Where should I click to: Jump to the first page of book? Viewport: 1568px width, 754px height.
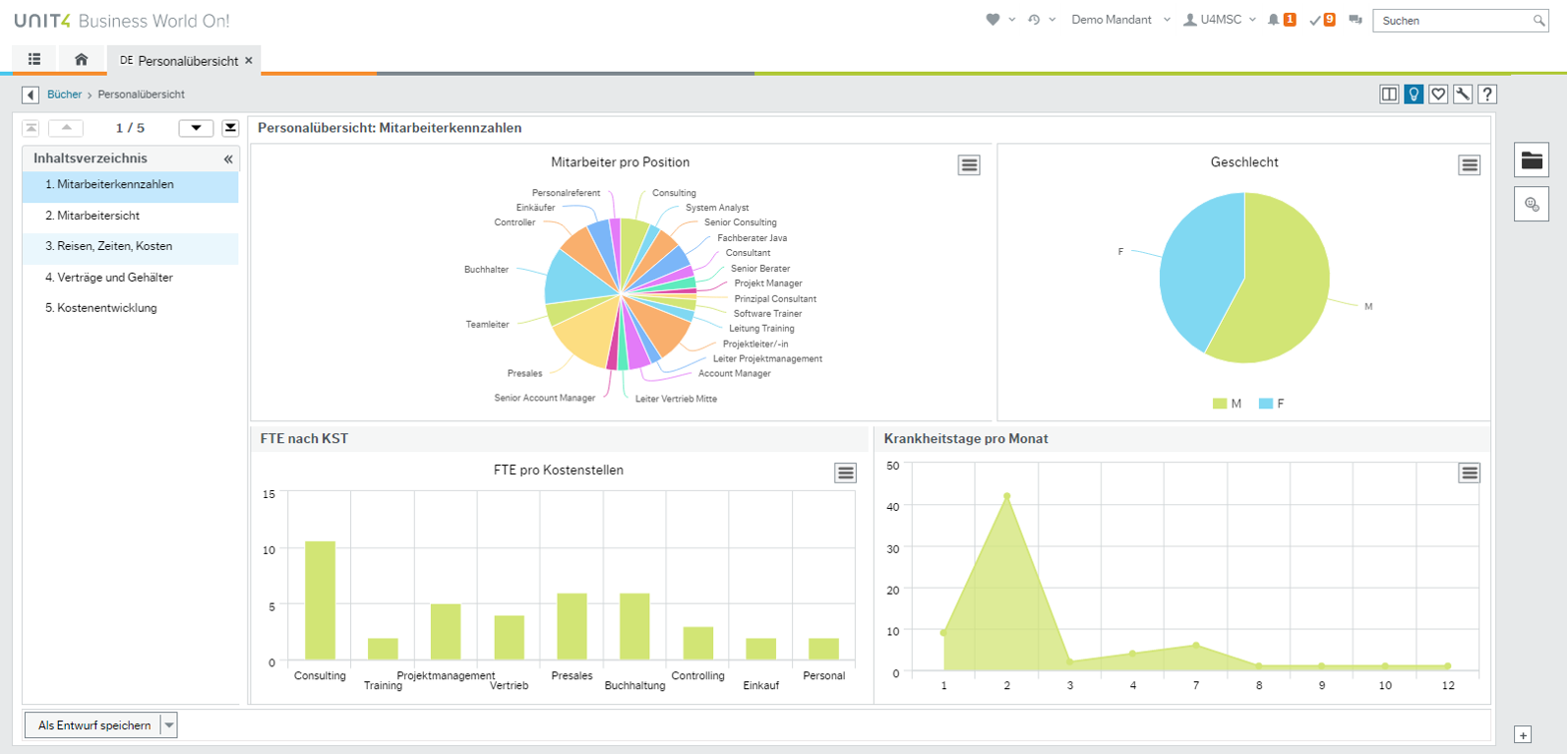pyautogui.click(x=31, y=128)
